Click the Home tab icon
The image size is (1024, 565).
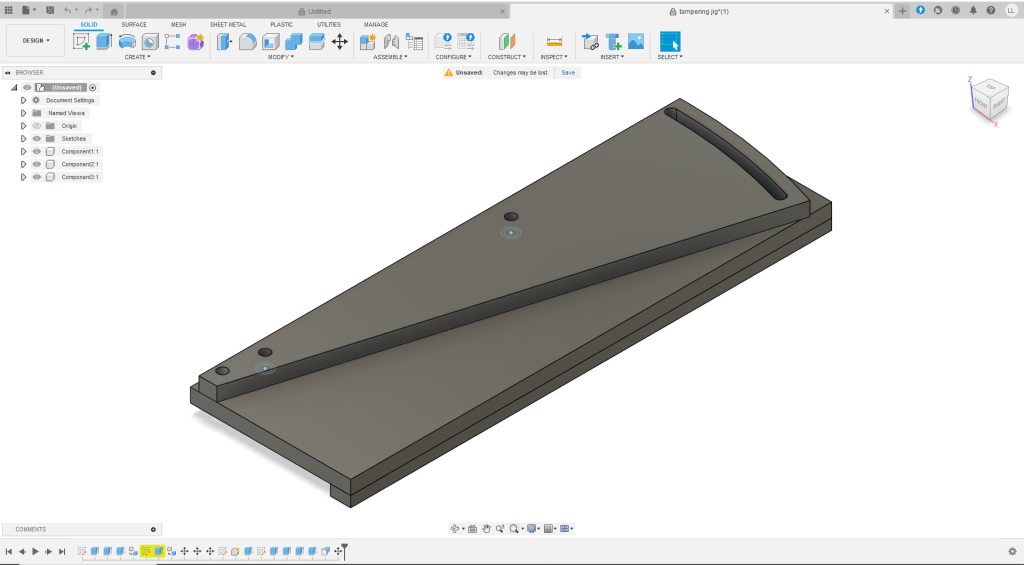[114, 12]
